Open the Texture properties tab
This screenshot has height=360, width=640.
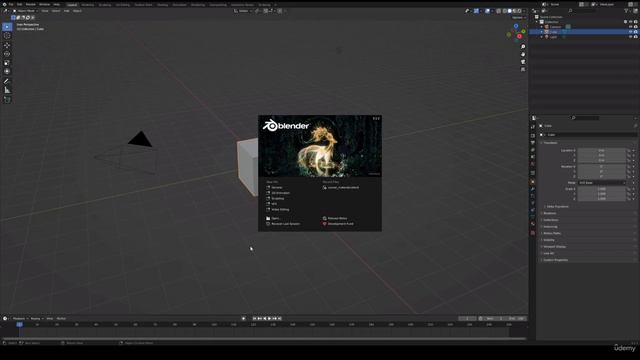click(x=533, y=233)
